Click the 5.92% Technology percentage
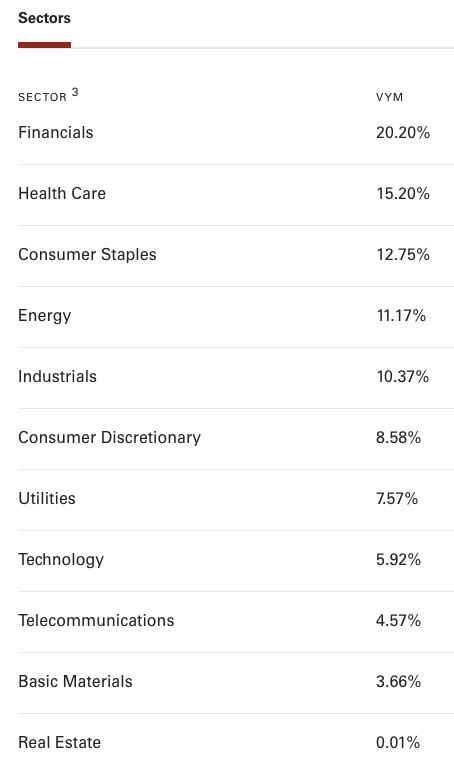 (398, 560)
